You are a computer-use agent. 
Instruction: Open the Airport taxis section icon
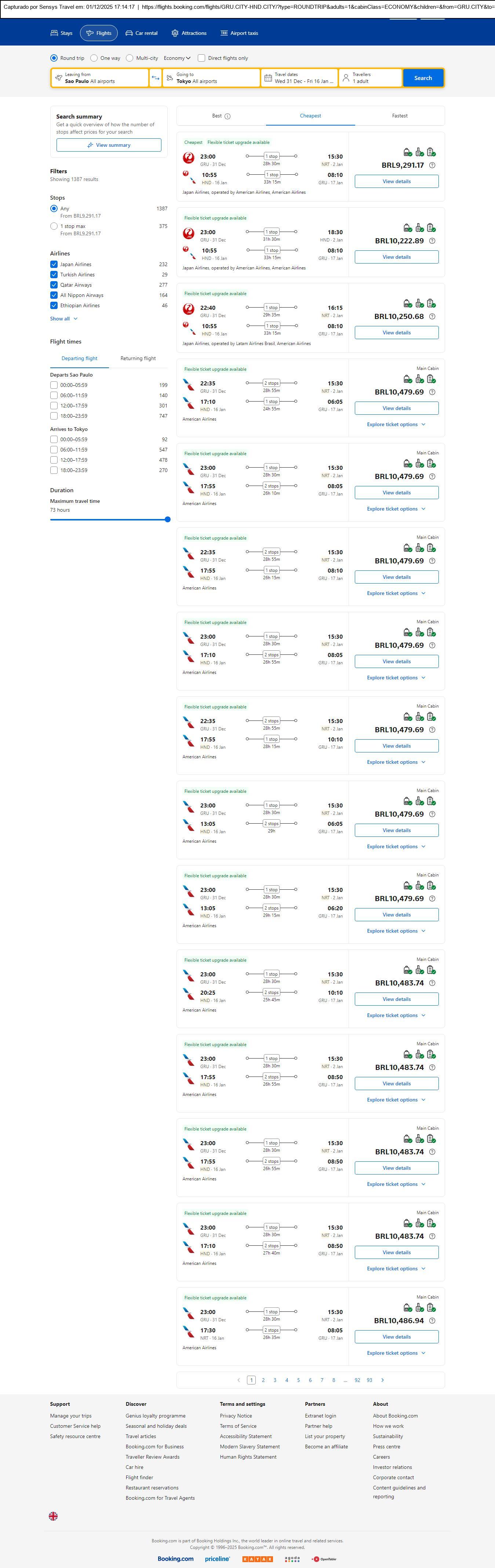point(224,33)
